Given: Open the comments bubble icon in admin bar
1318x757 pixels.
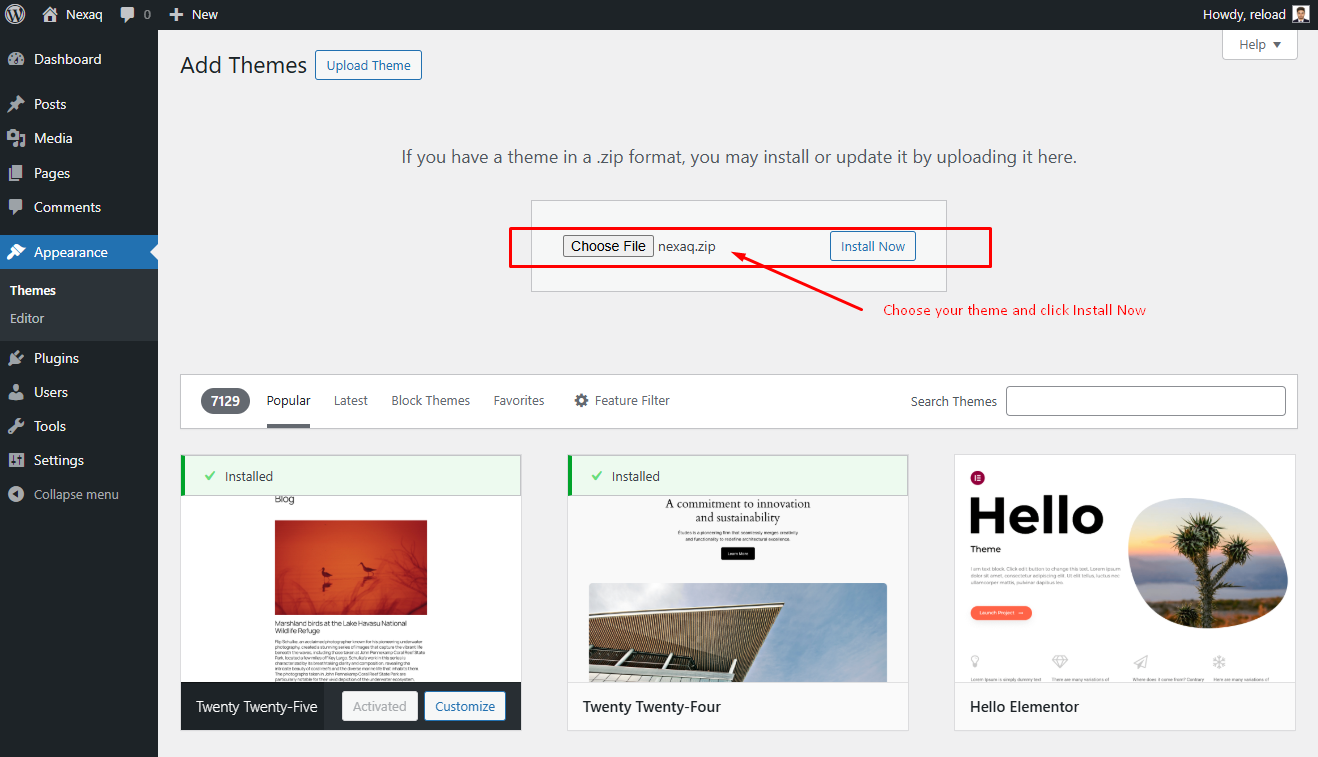Looking at the screenshot, I should point(128,15).
